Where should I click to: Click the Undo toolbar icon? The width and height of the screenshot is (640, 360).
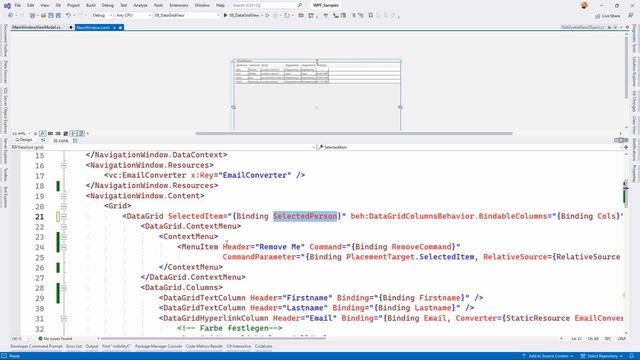click(x=69, y=15)
